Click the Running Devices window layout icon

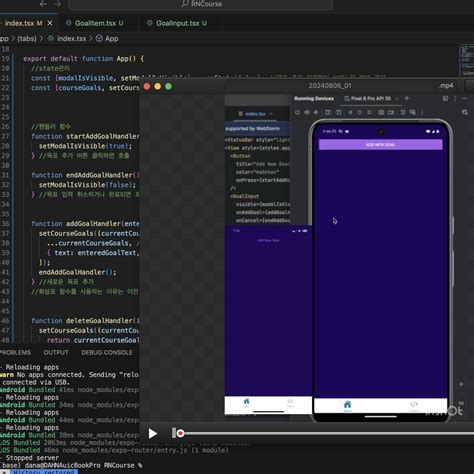[445, 99]
